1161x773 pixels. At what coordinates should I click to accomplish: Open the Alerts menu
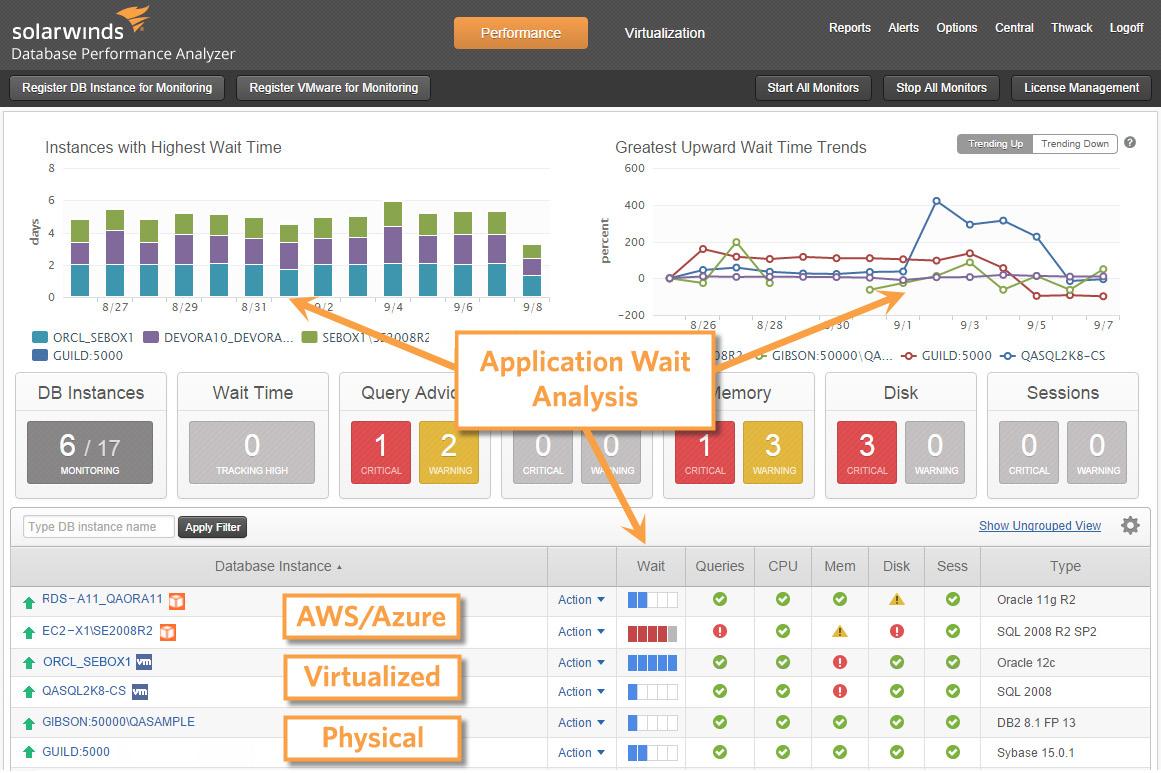903,28
